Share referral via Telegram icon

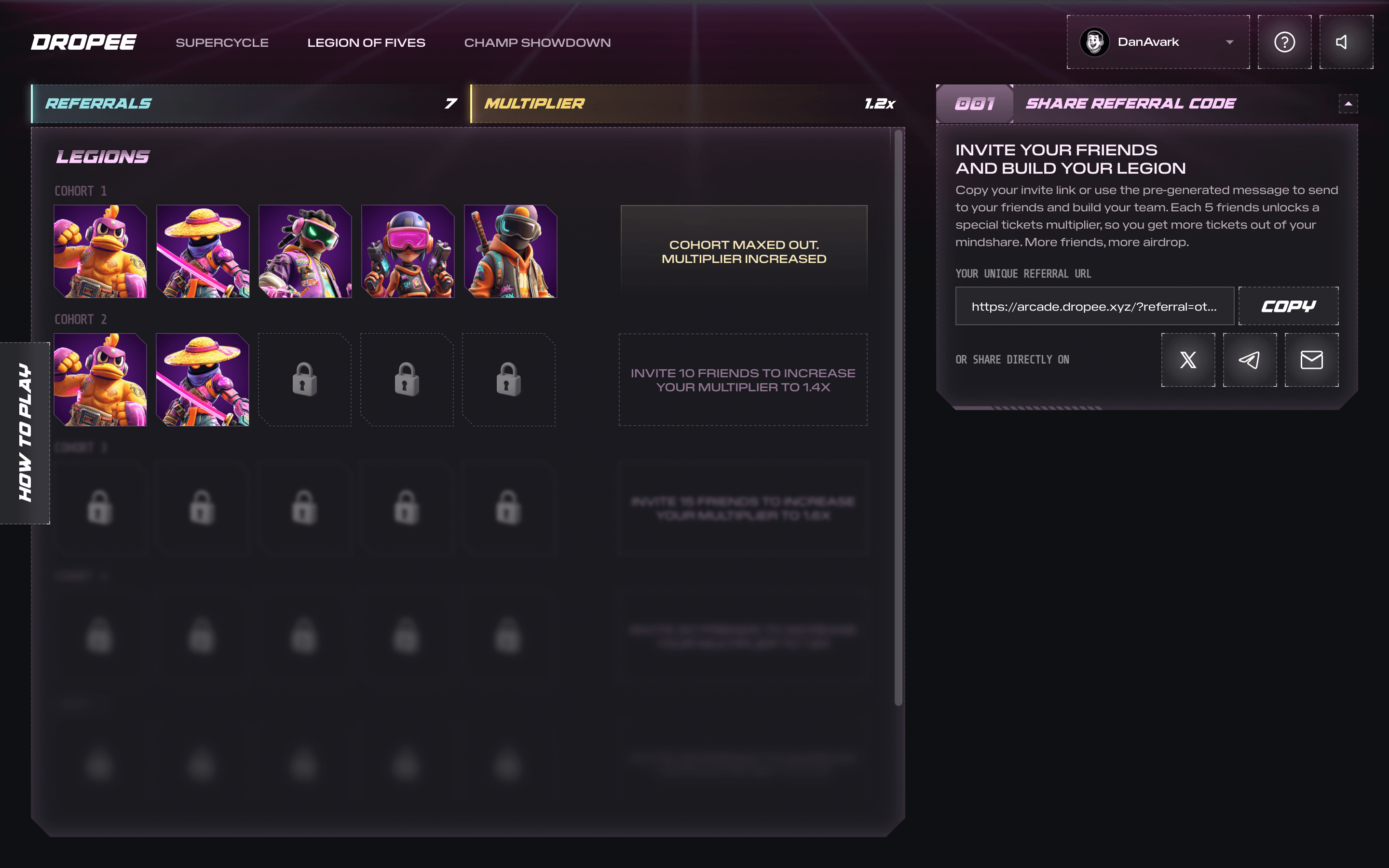point(1250,360)
